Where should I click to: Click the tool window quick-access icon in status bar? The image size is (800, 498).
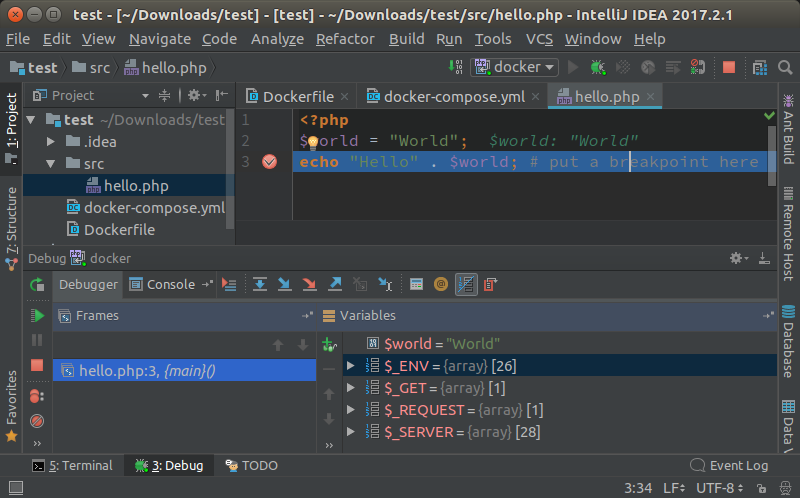coord(16,488)
